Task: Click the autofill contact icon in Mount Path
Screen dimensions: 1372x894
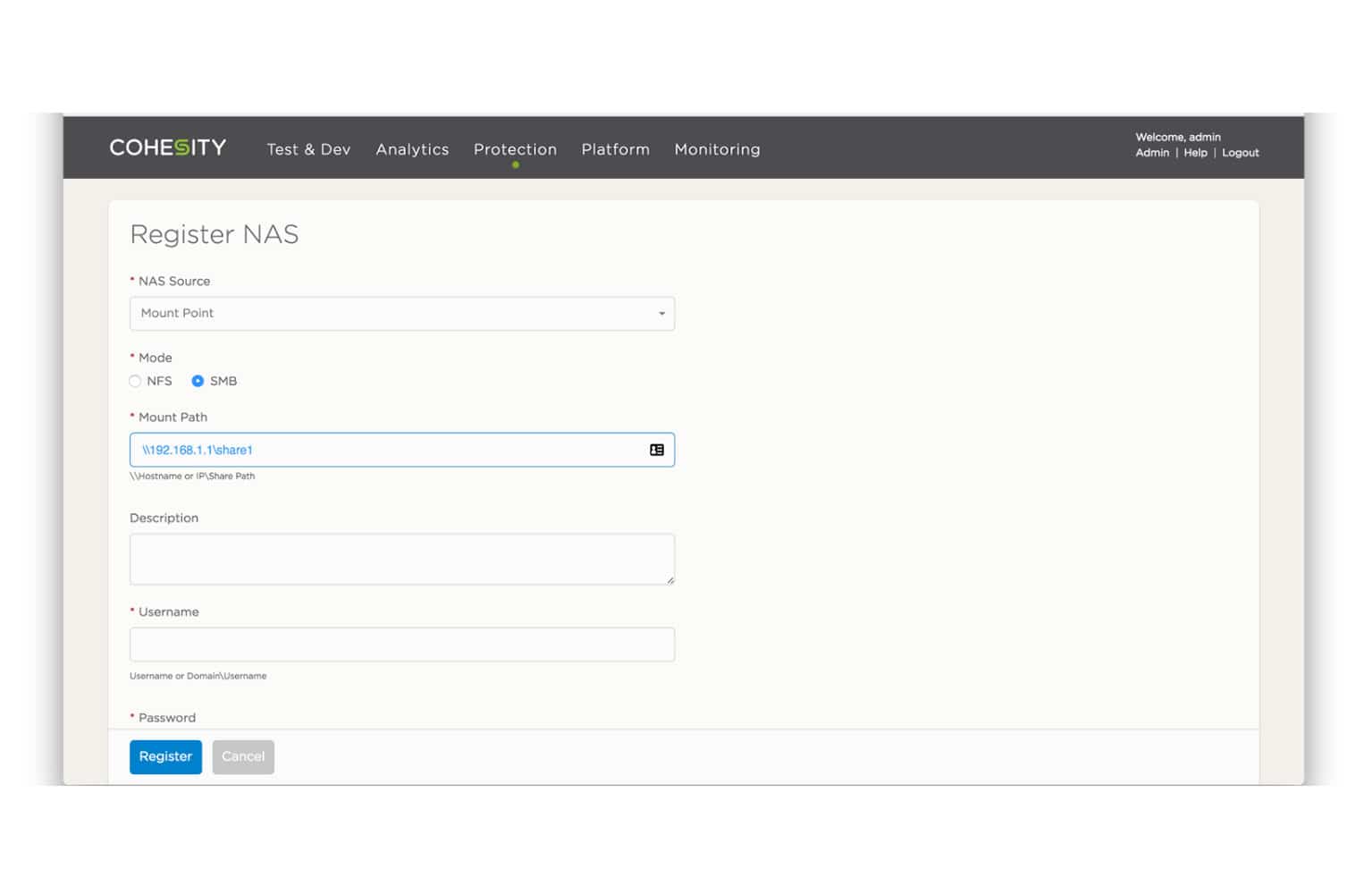Action: pyautogui.click(x=657, y=450)
